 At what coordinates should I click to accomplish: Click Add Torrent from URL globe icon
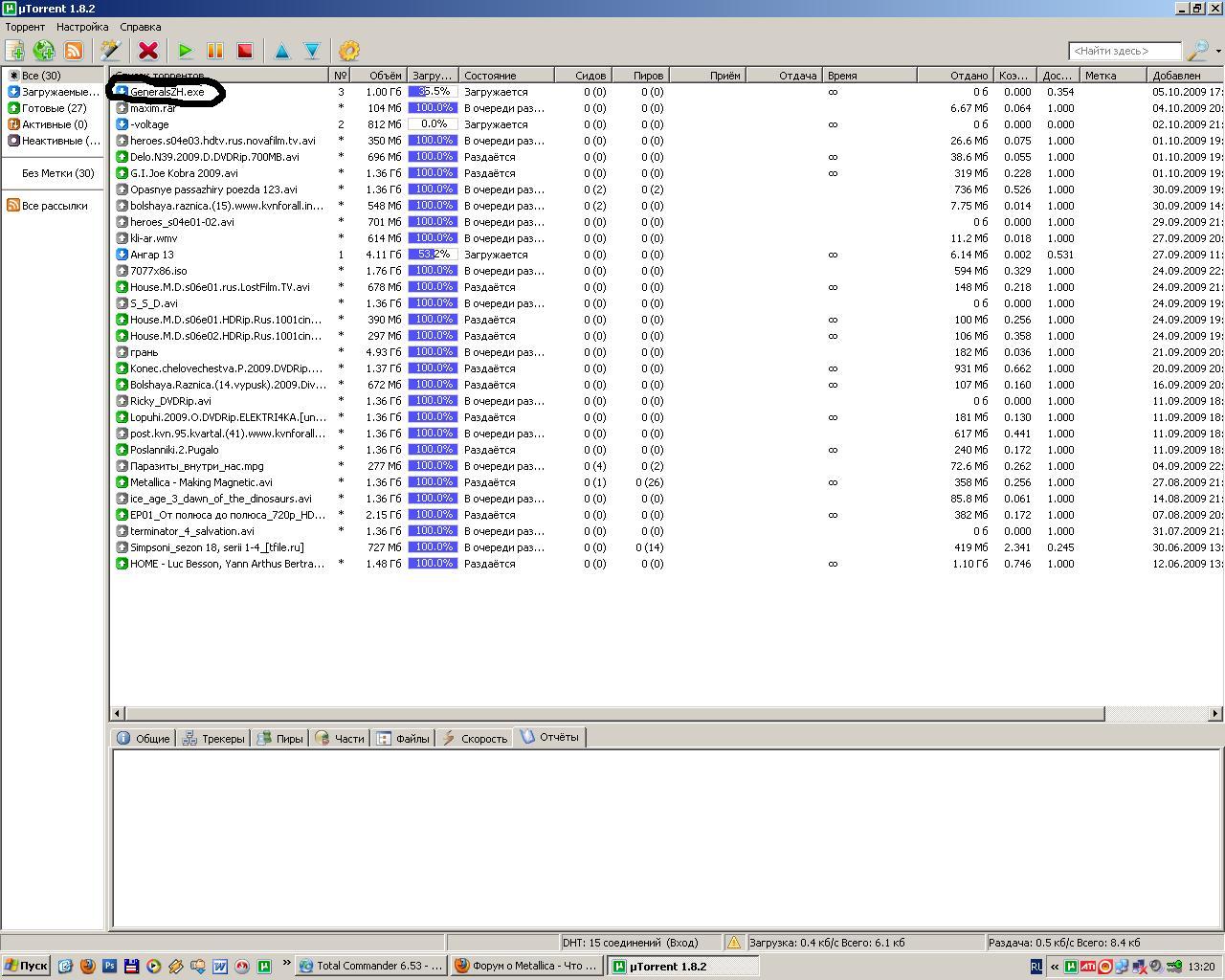[x=44, y=51]
